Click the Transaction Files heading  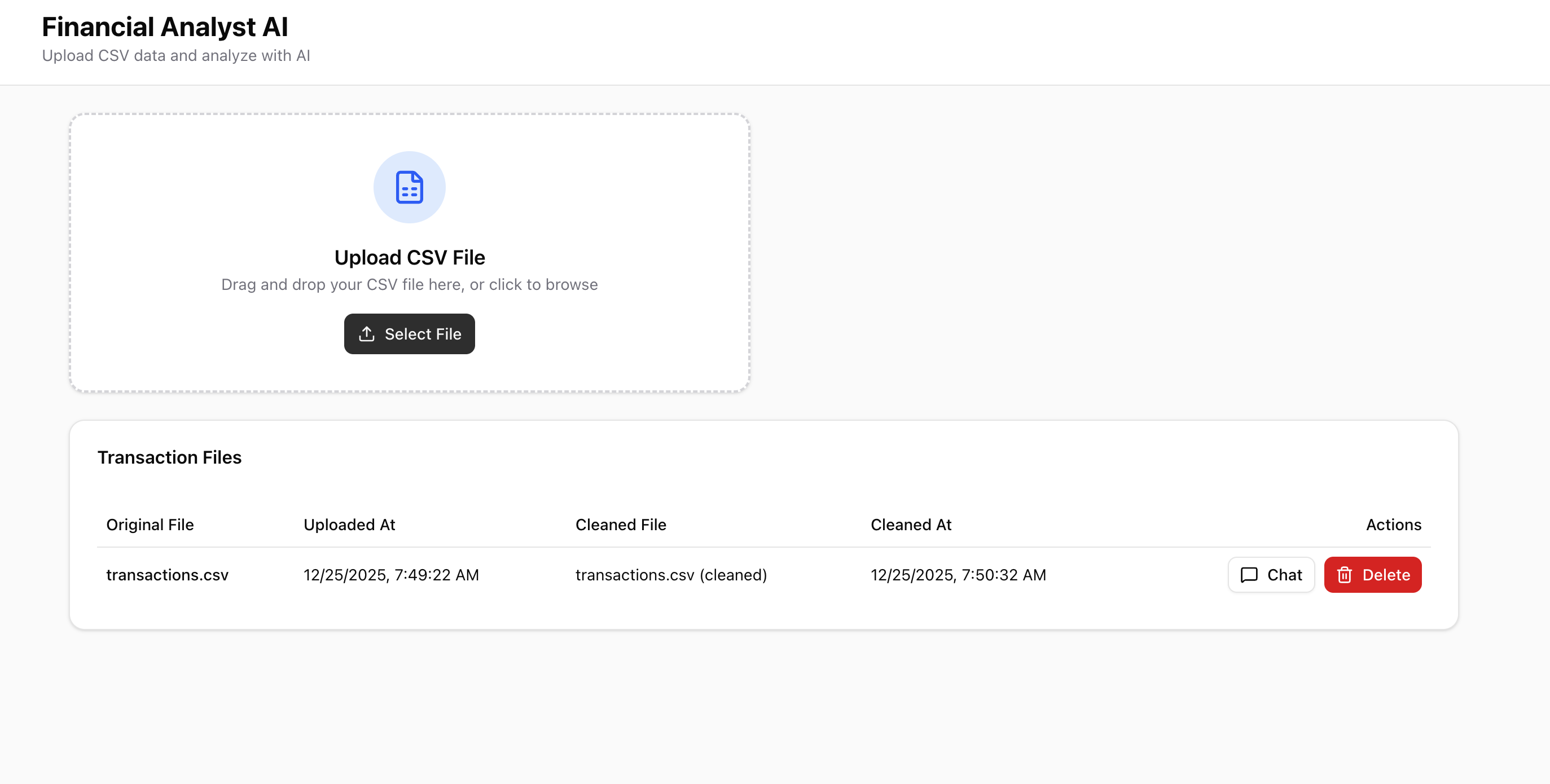169,457
